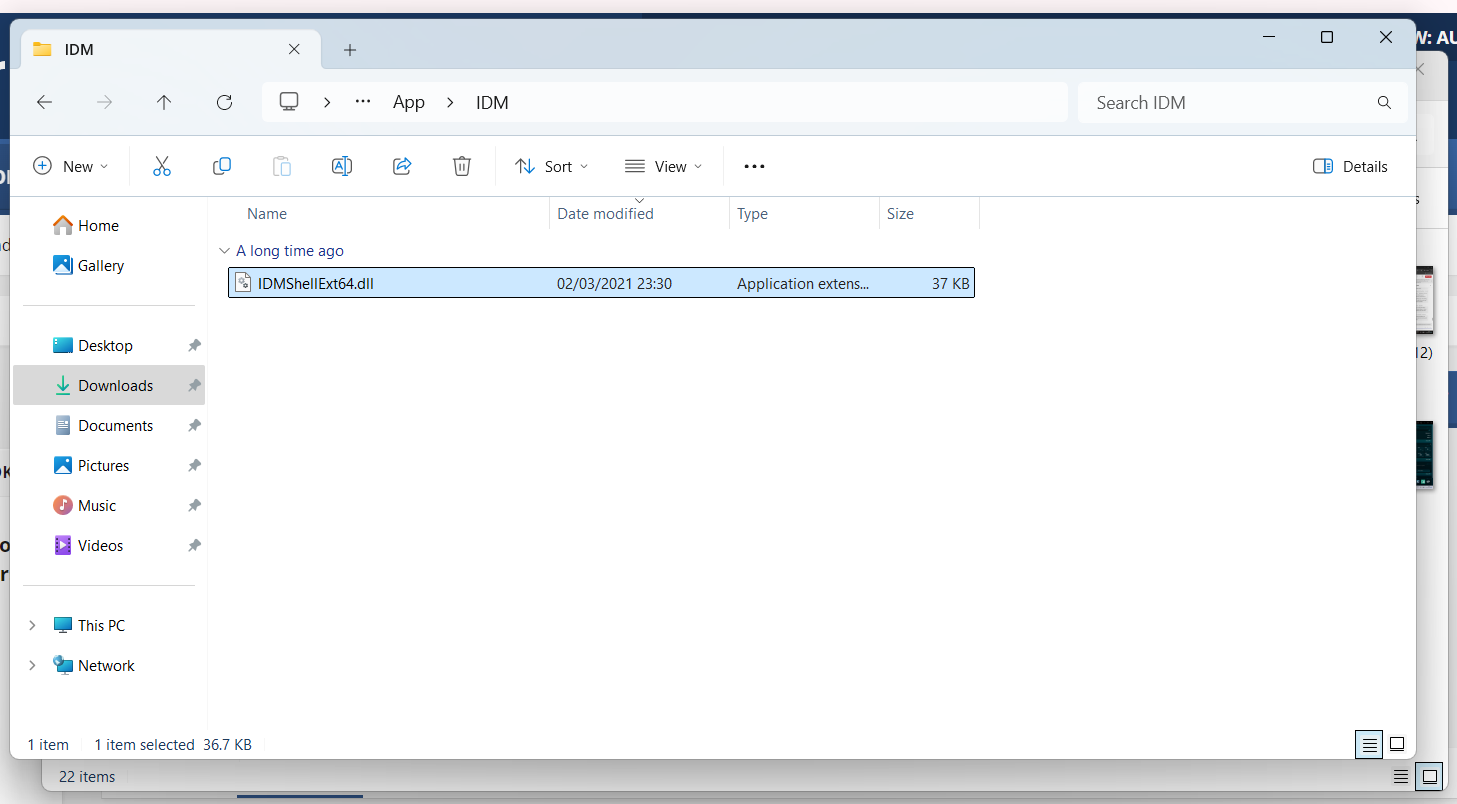Switch to large thumbnails view icon

(1397, 744)
